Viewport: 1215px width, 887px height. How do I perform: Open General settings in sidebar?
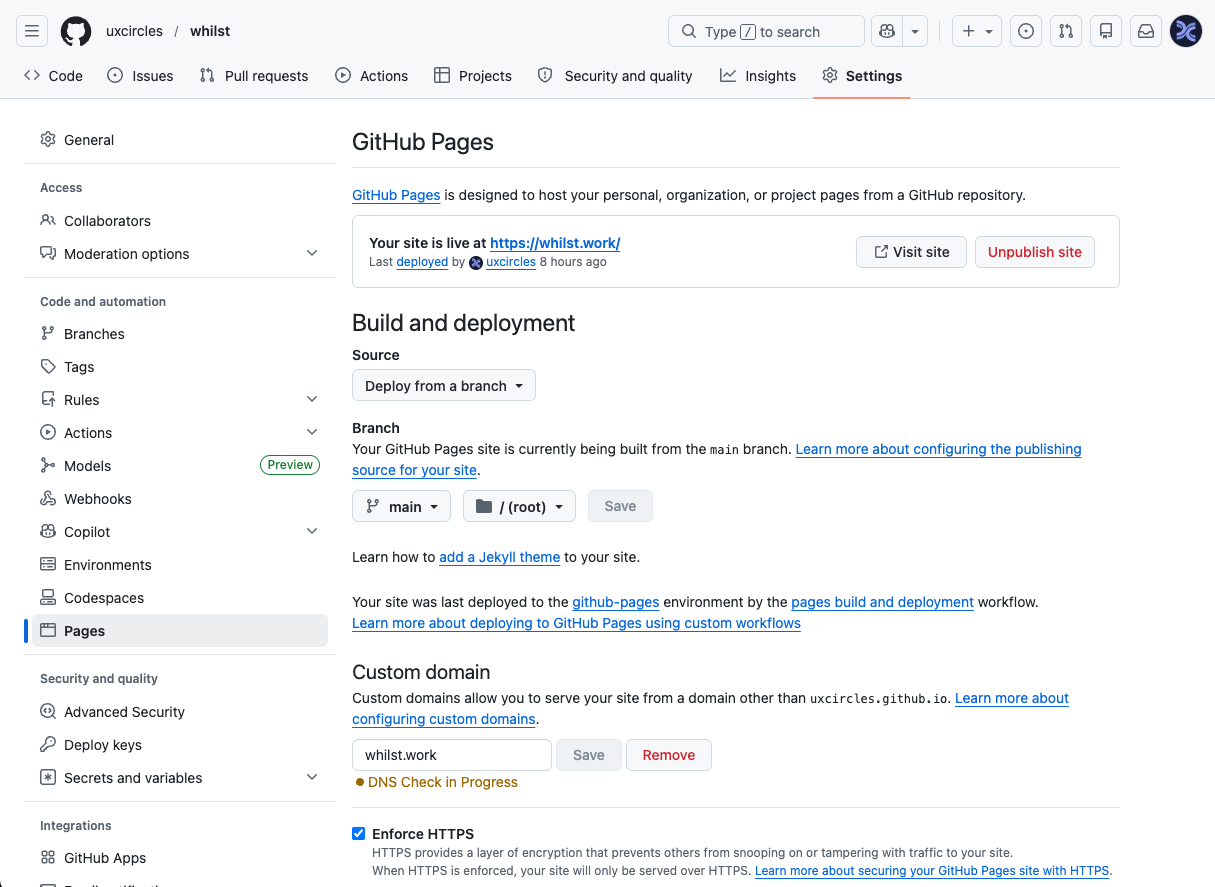(180, 140)
